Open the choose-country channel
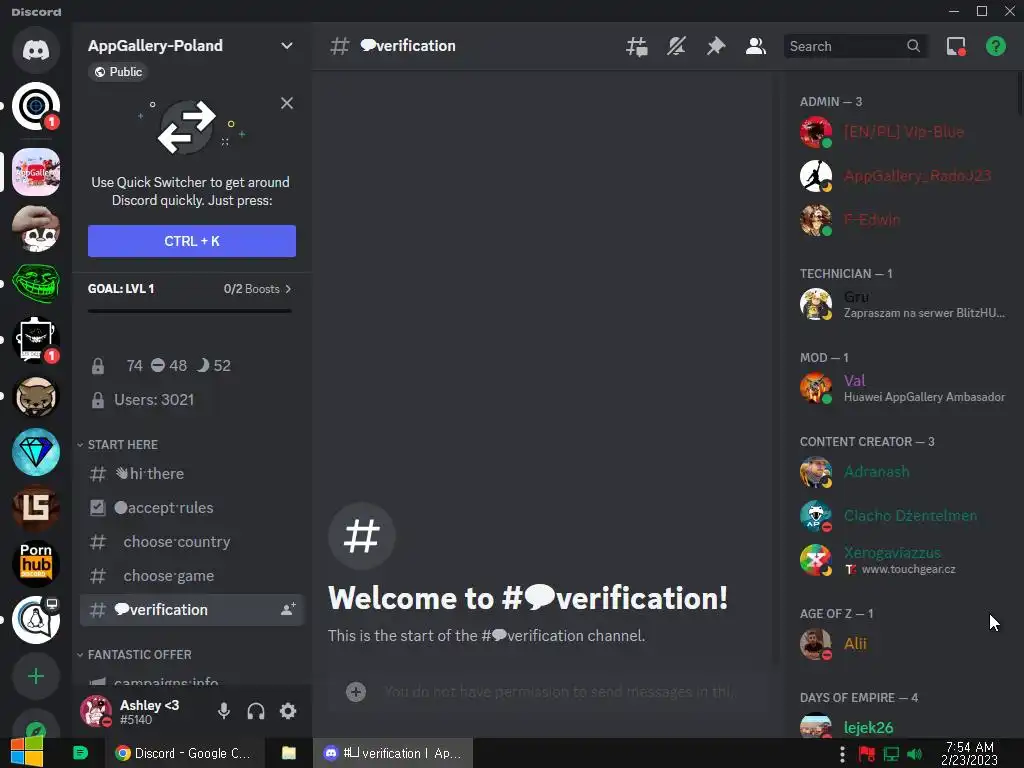This screenshot has width=1024, height=768. pos(191,541)
